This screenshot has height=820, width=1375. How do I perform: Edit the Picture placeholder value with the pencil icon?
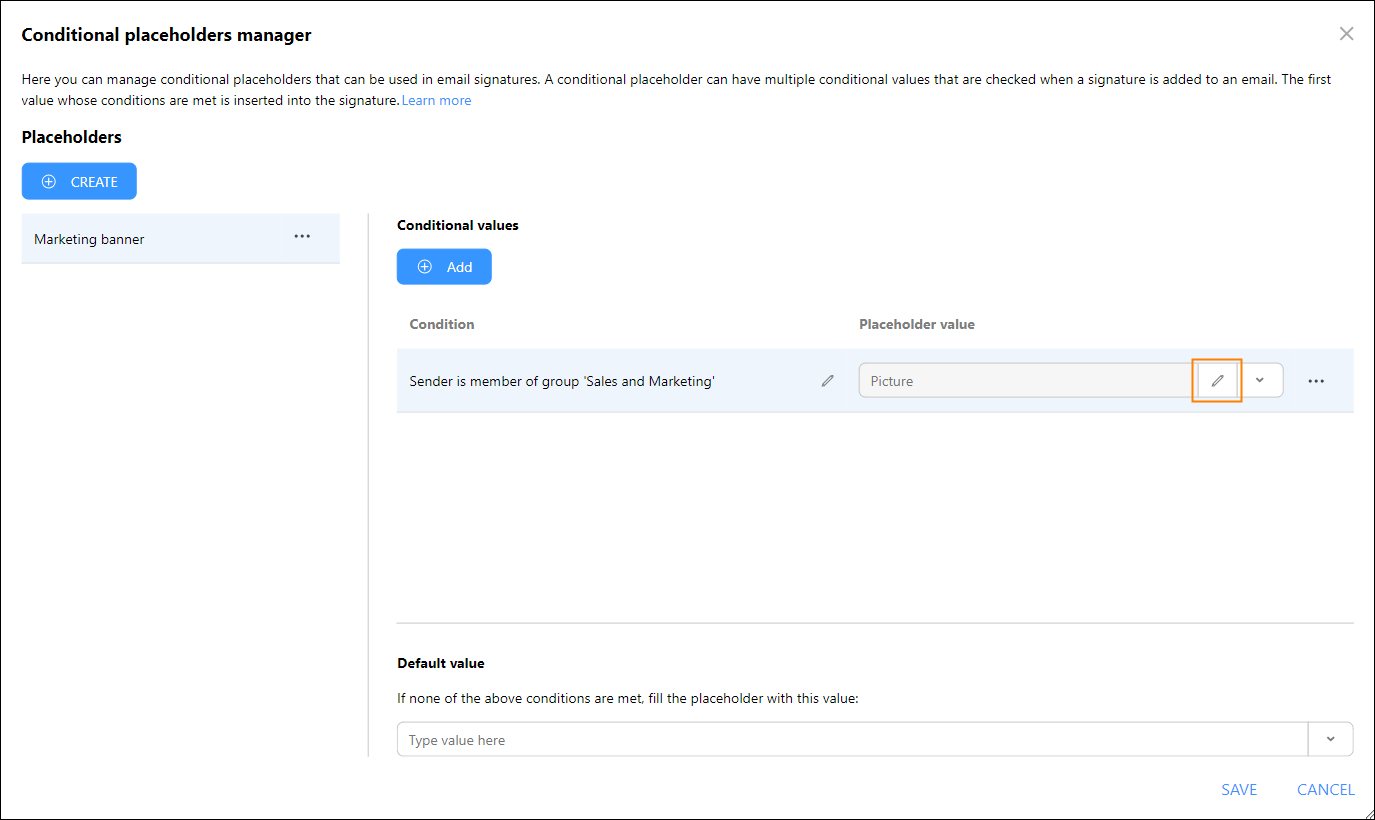point(1217,381)
